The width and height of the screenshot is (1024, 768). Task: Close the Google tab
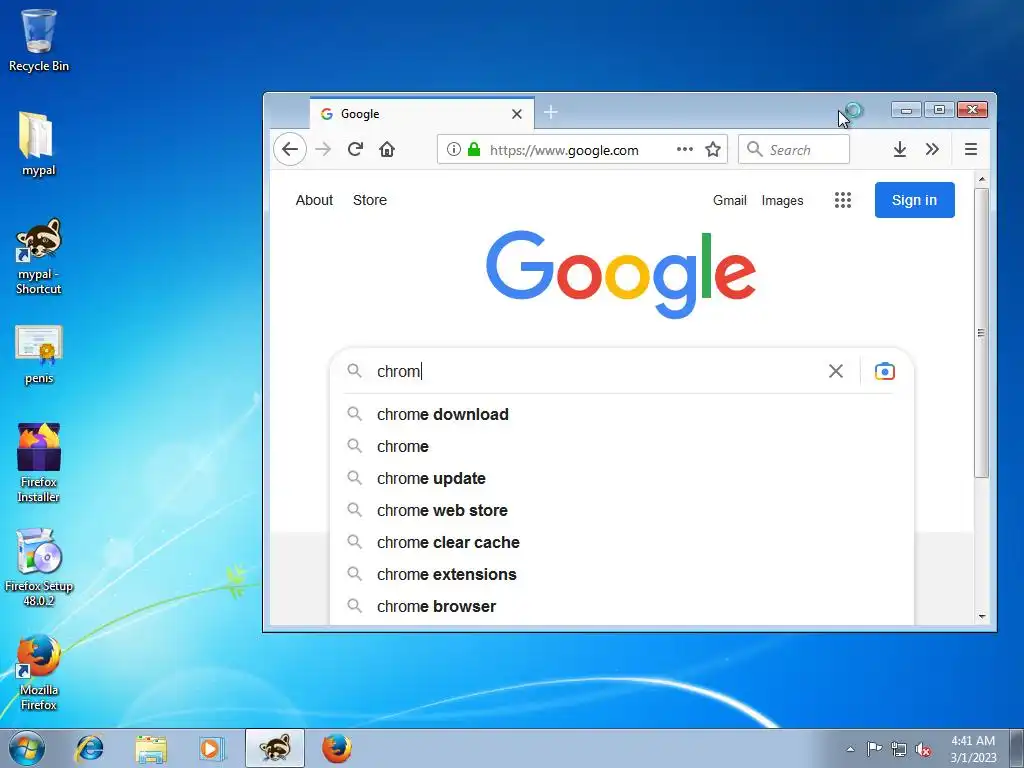517,114
